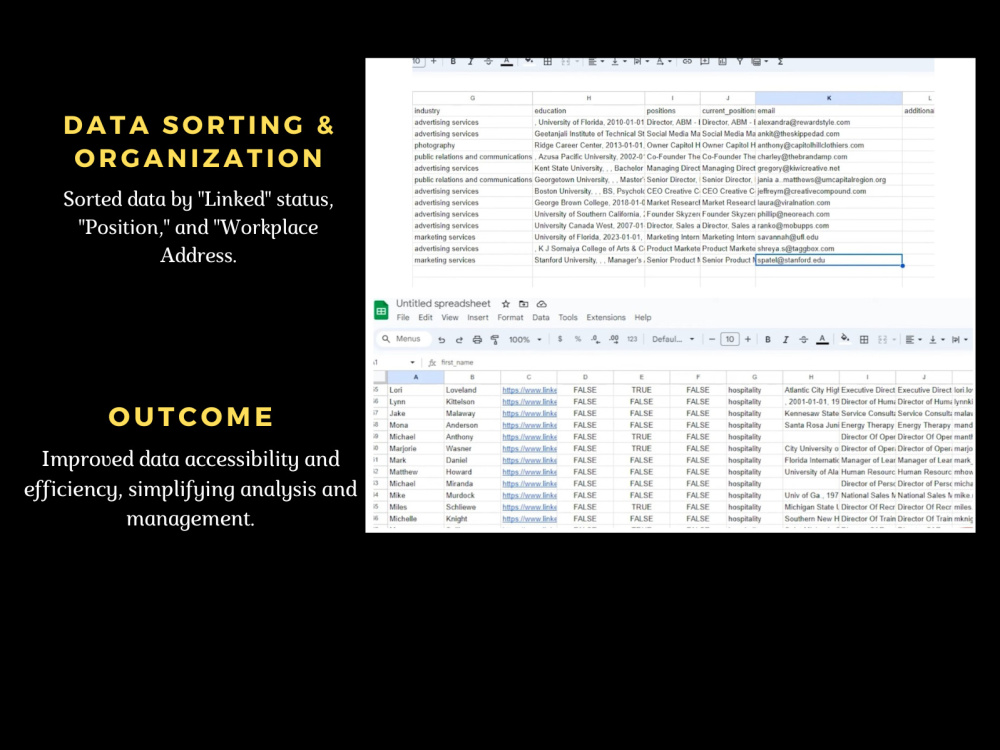Image resolution: width=1000 pixels, height=750 pixels.
Task: Open the Data menu
Action: pyautogui.click(x=541, y=318)
